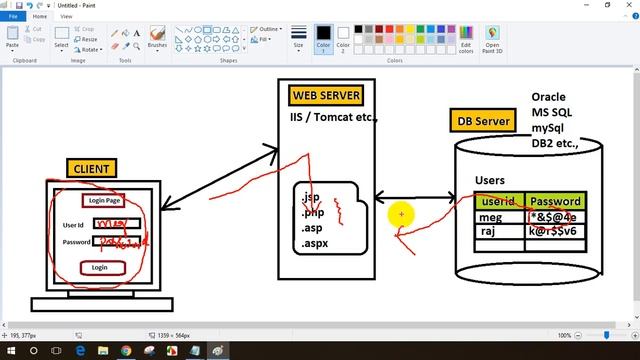The height and width of the screenshot is (360, 640).
Task: Choose the Rounded rectangle shape
Action: tap(217, 30)
